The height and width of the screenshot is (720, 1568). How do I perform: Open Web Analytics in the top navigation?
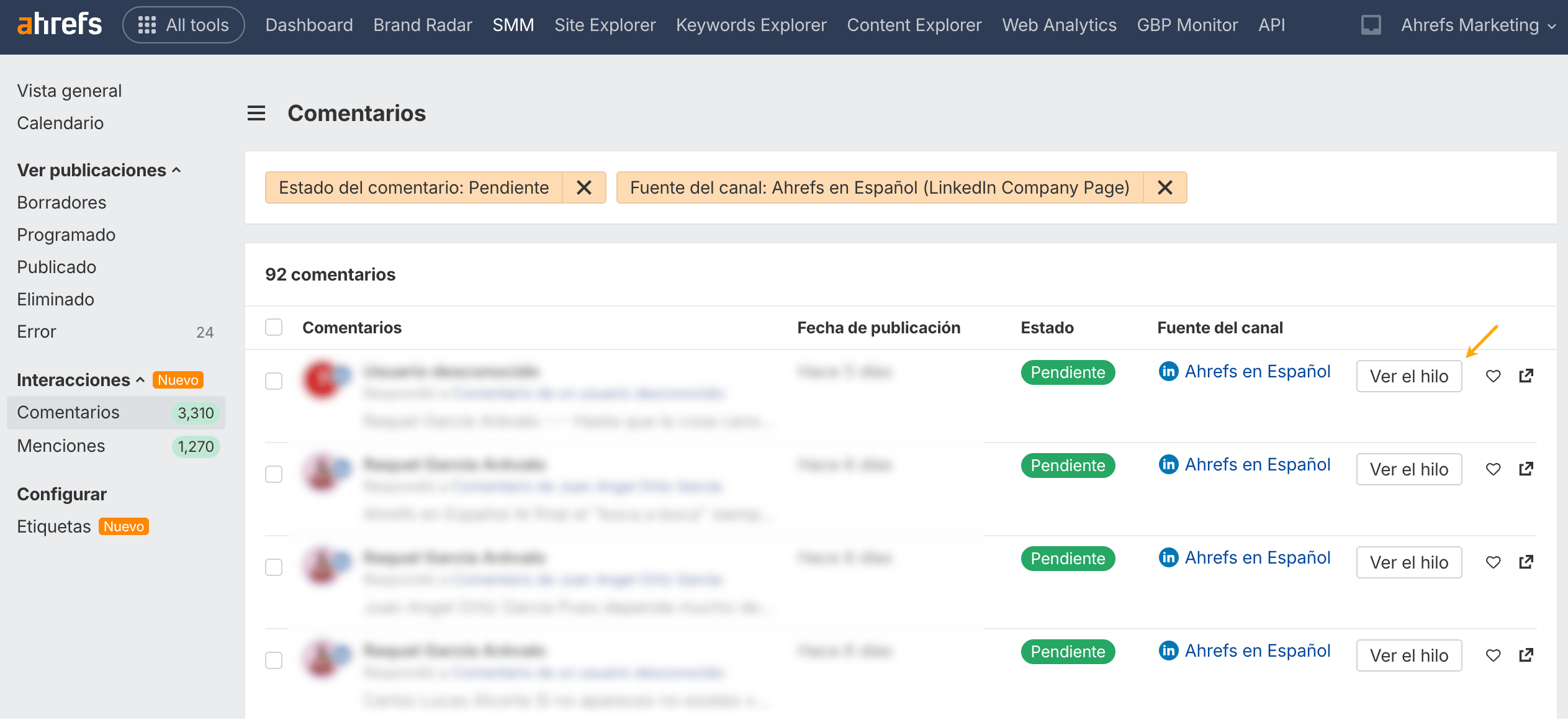pos(1059,25)
